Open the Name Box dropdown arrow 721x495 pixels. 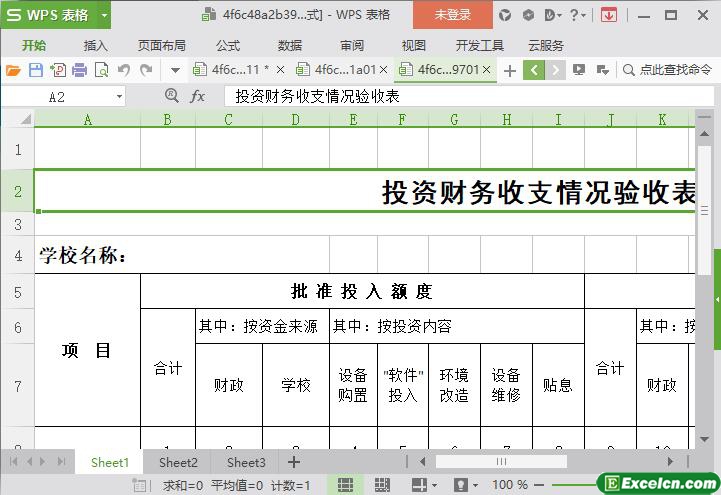tap(119, 96)
